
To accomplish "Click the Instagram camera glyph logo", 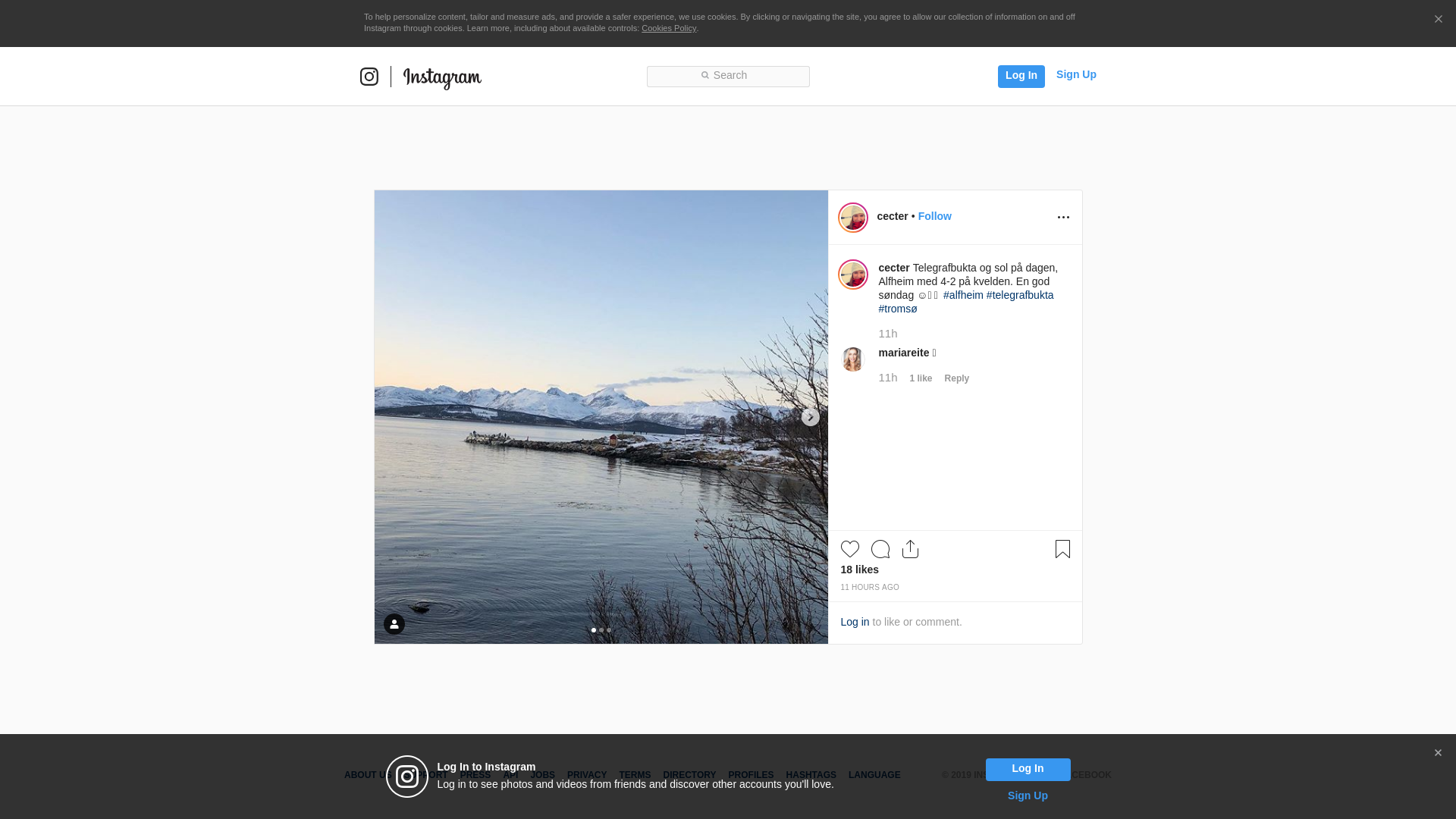I will (369, 77).
